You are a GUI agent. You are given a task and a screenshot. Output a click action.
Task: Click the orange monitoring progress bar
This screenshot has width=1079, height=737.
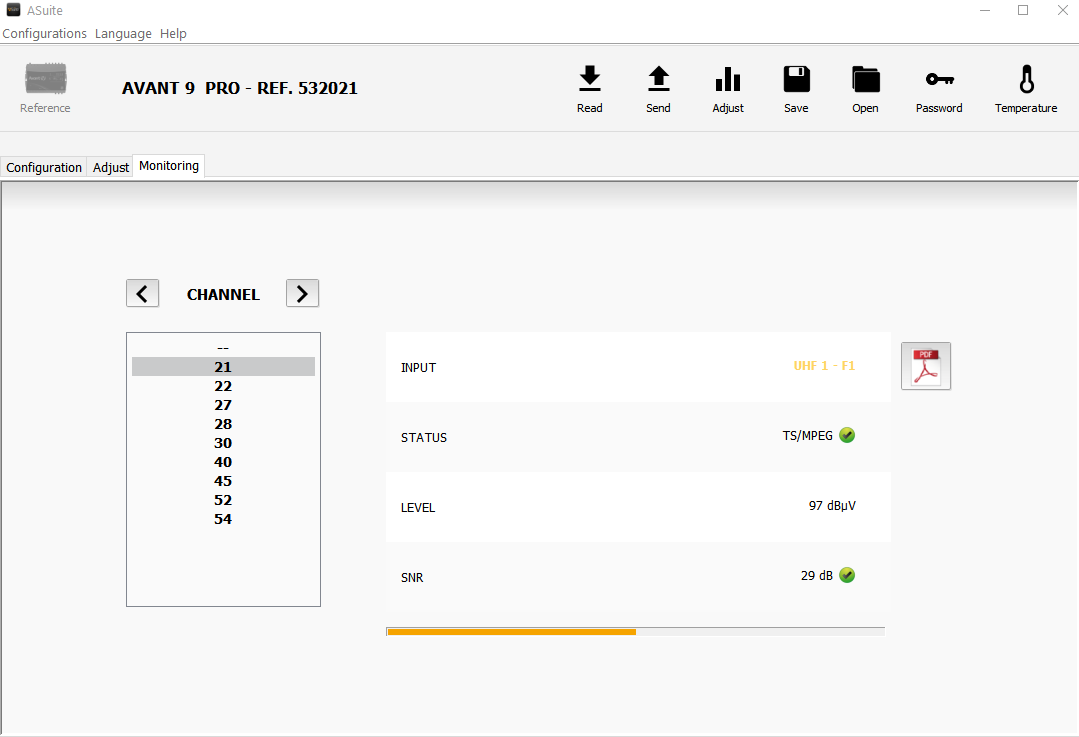pos(636,632)
